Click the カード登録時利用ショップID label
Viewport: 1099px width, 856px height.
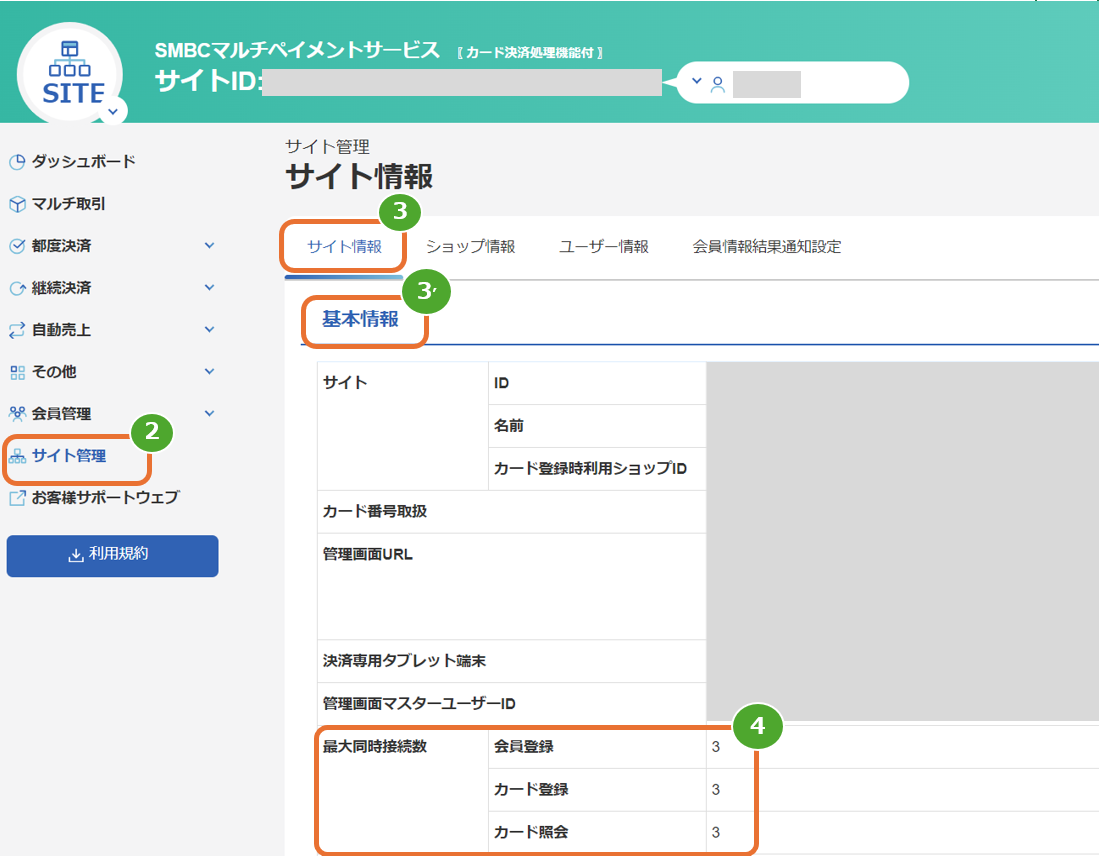click(590, 468)
